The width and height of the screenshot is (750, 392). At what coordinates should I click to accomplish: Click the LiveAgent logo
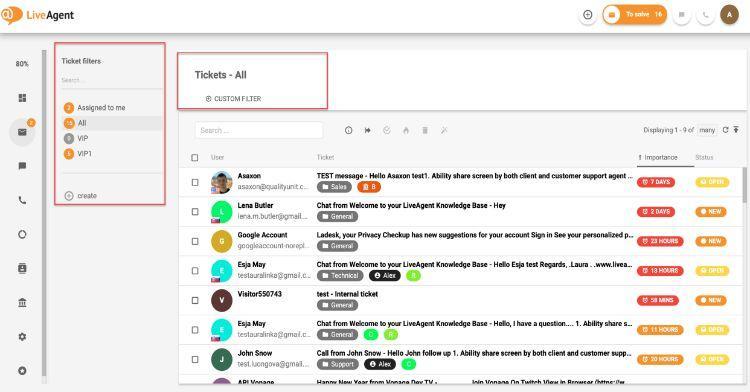[37, 15]
